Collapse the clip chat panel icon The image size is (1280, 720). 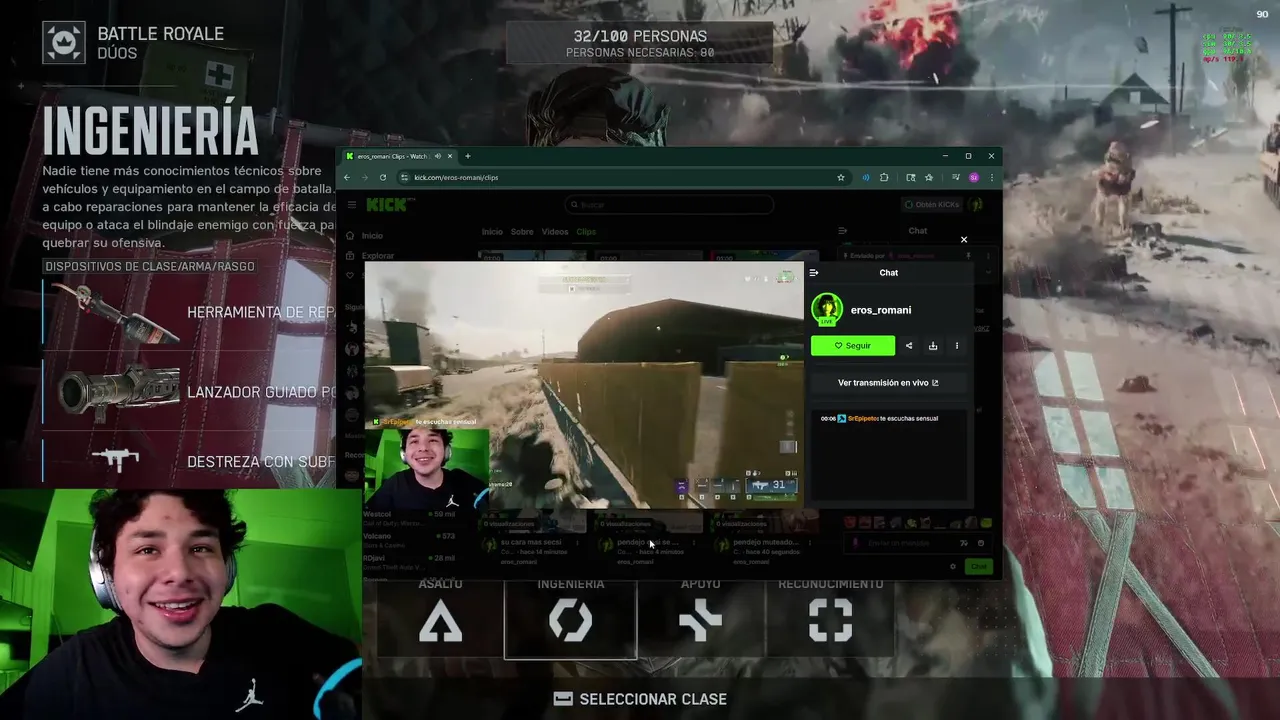tap(814, 272)
